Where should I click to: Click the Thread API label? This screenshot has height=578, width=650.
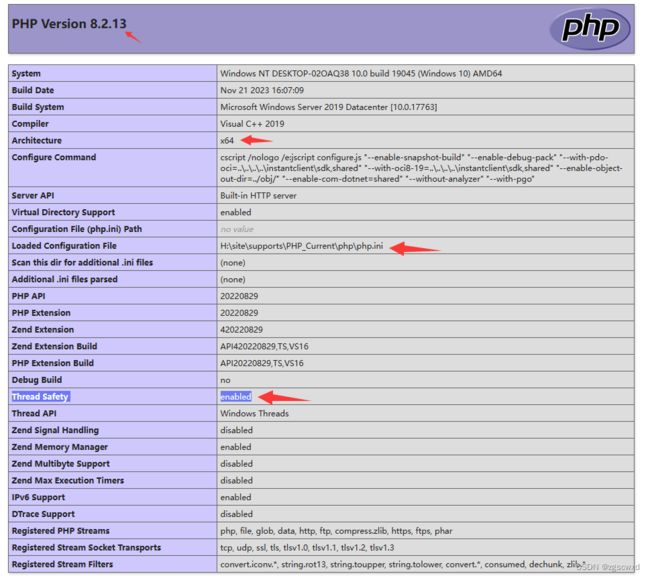click(x=34, y=413)
